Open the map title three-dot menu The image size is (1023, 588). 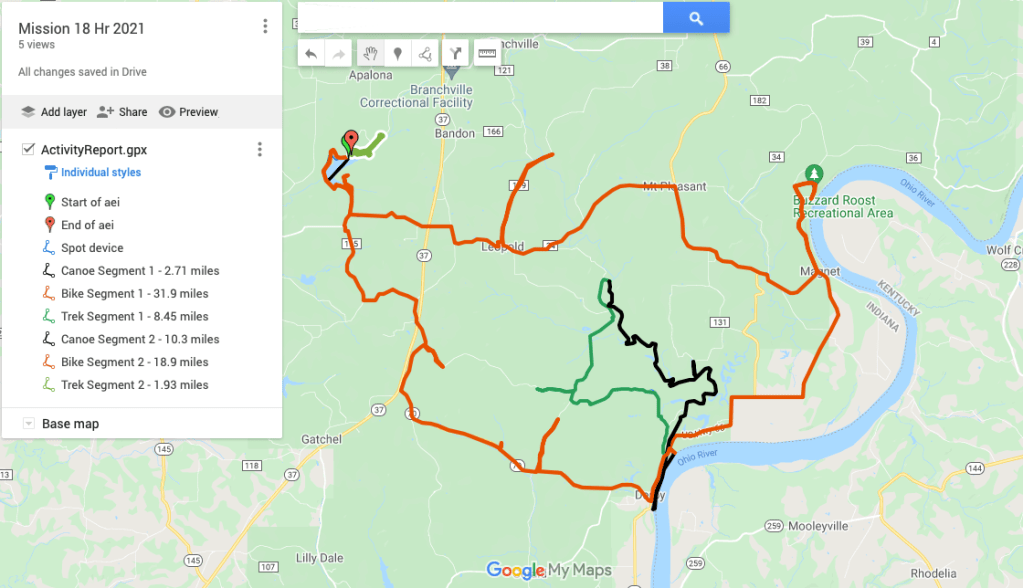pos(265,26)
